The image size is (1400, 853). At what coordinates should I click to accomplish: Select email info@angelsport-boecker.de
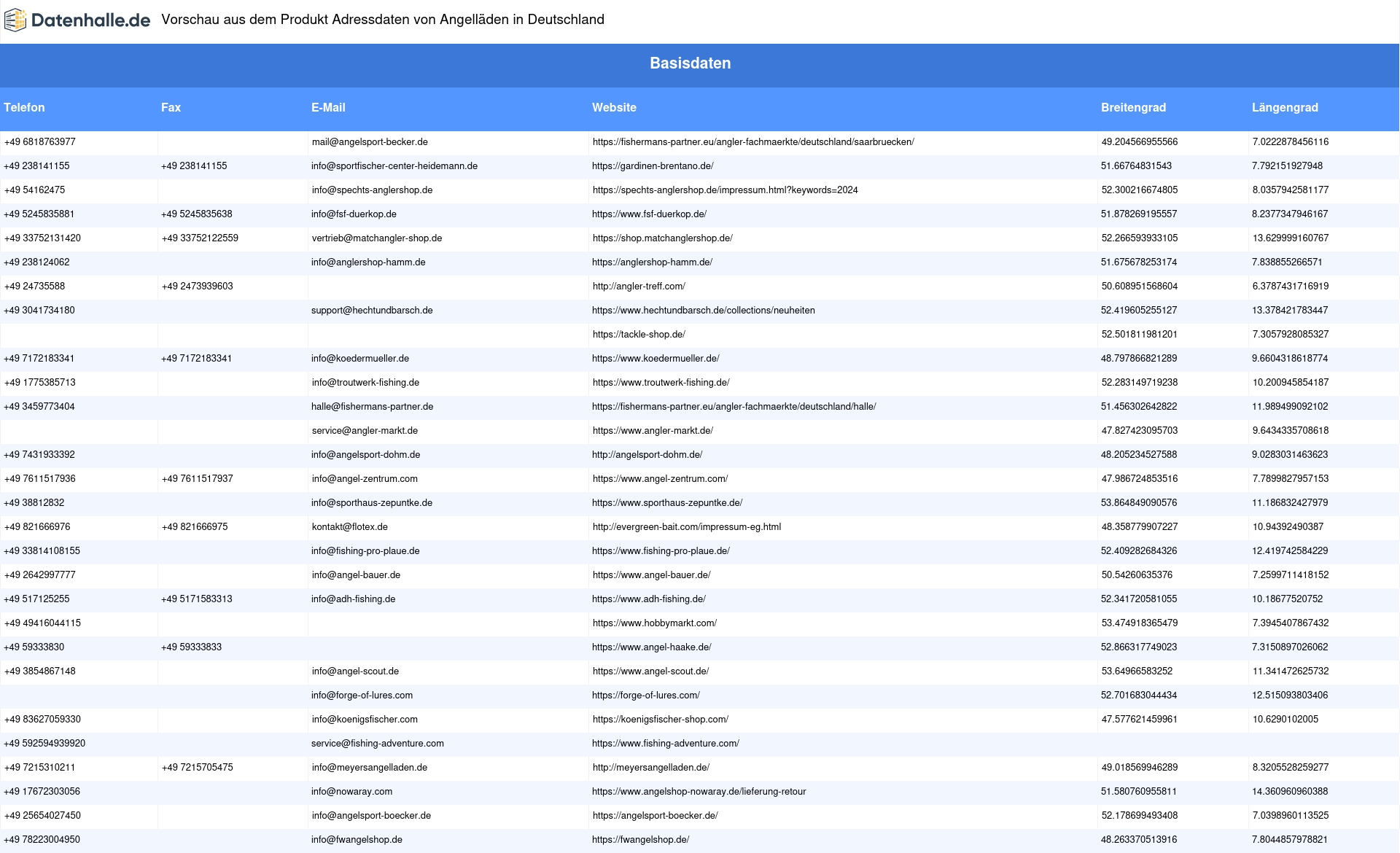click(x=371, y=816)
